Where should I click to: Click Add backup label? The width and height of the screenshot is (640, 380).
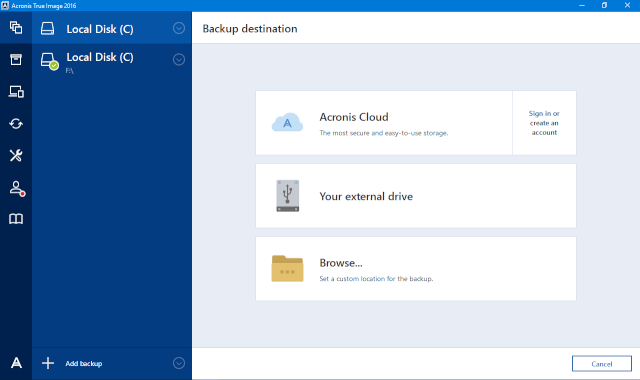click(84, 363)
